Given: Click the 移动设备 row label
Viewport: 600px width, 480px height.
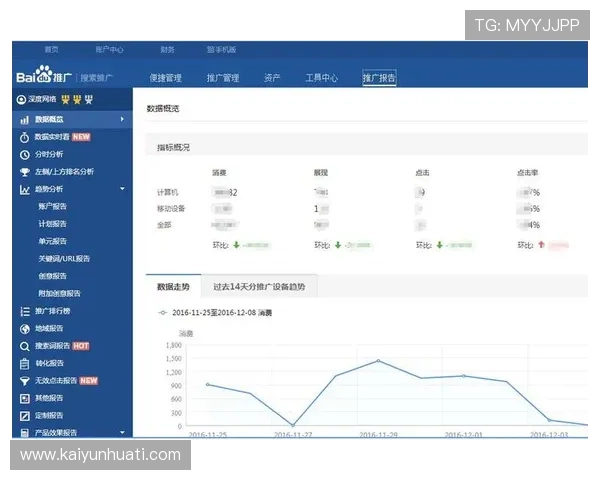Looking at the screenshot, I should tap(171, 209).
